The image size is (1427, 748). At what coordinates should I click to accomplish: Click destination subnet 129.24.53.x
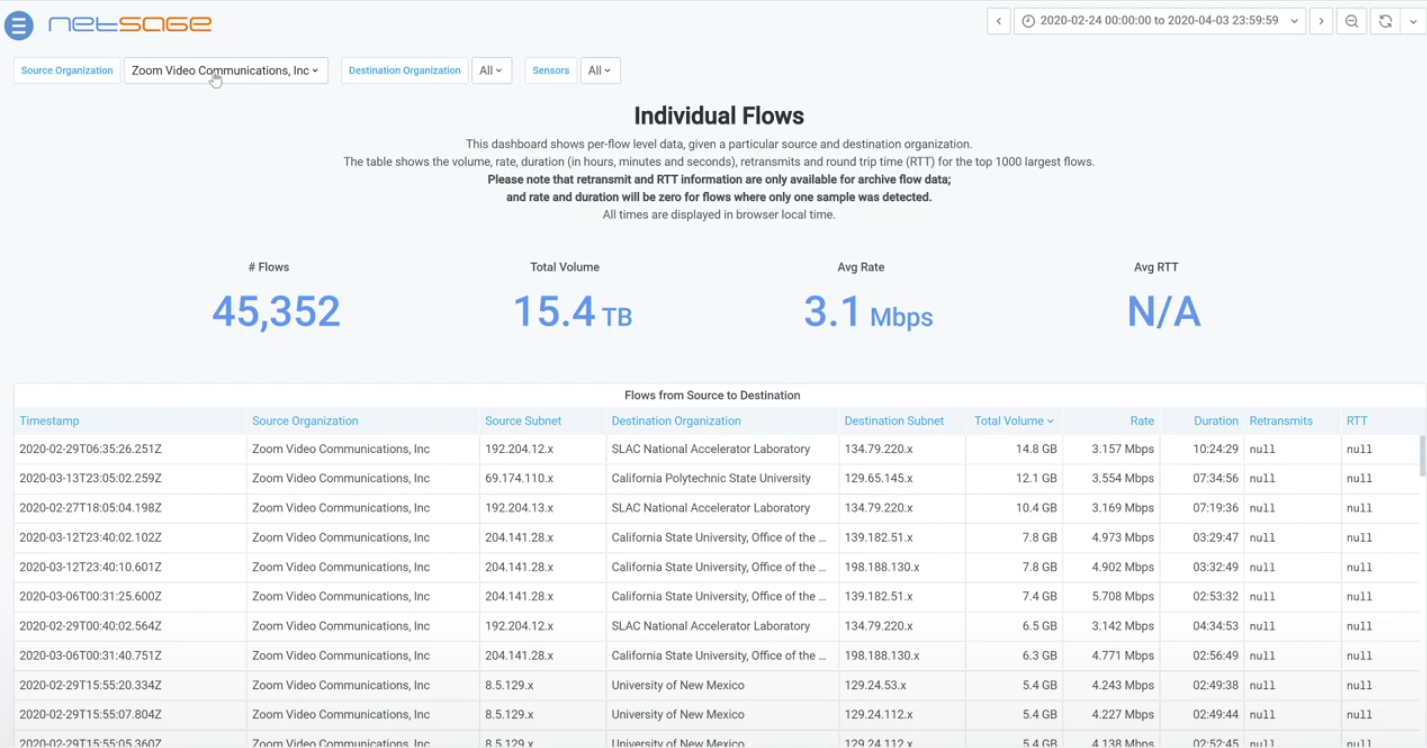click(875, 685)
